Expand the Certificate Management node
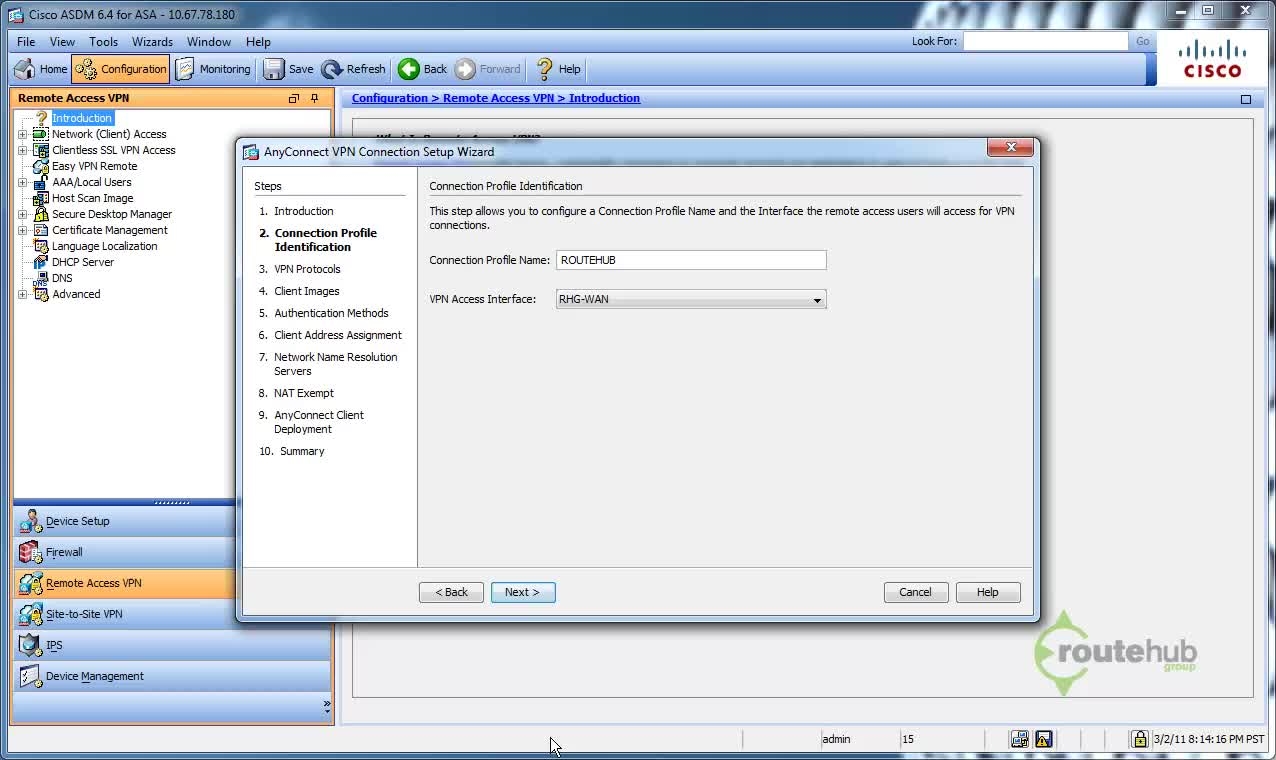 coord(22,230)
